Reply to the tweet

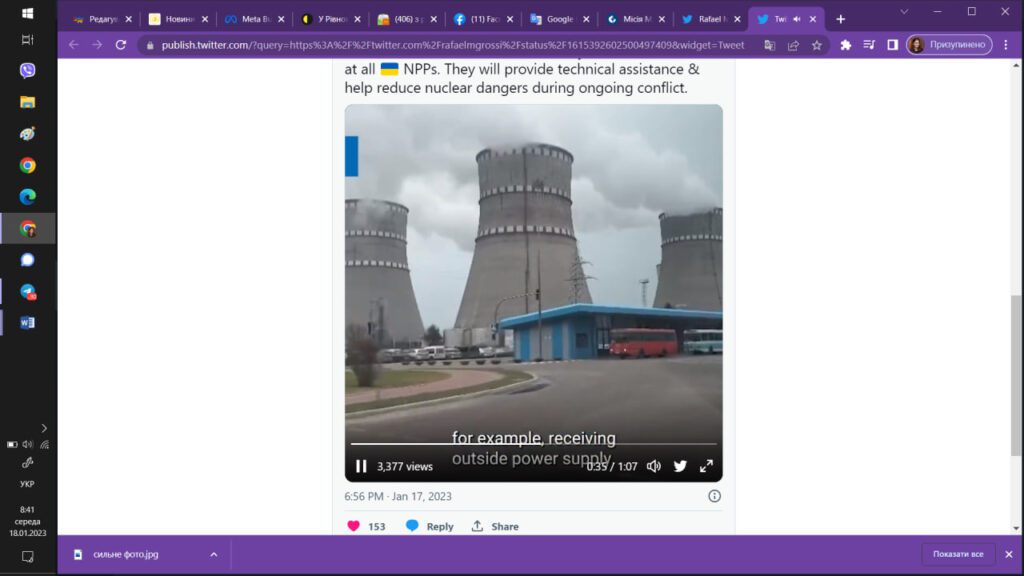(x=429, y=526)
